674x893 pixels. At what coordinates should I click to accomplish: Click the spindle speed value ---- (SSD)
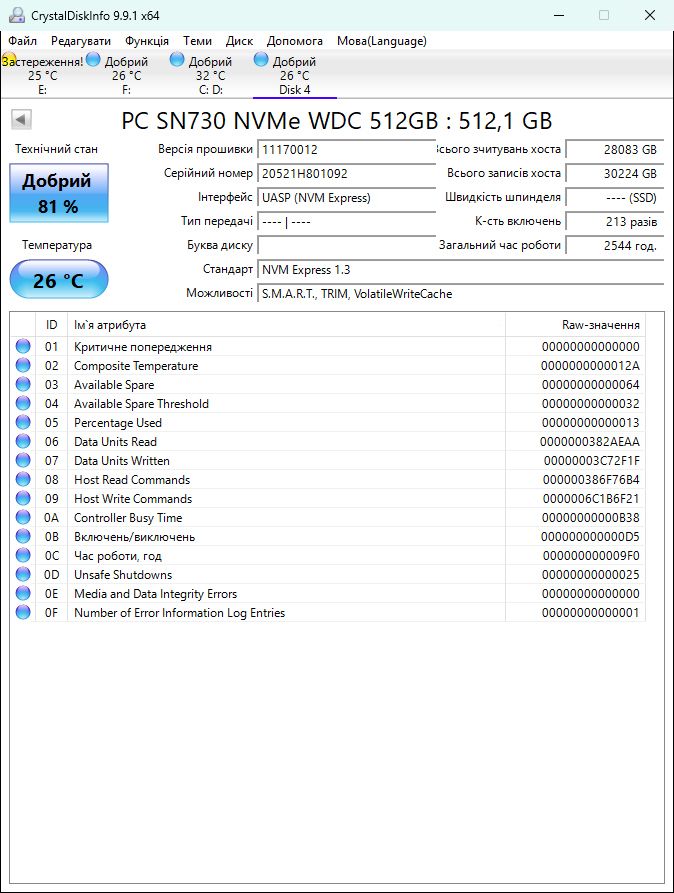tap(615, 198)
